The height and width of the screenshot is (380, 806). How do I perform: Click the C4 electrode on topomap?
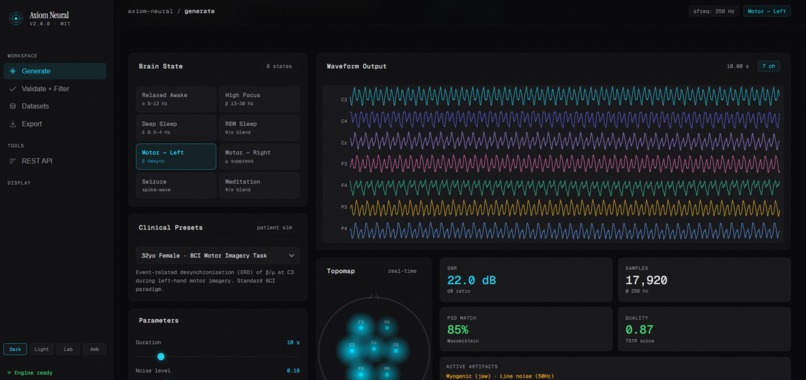click(396, 350)
